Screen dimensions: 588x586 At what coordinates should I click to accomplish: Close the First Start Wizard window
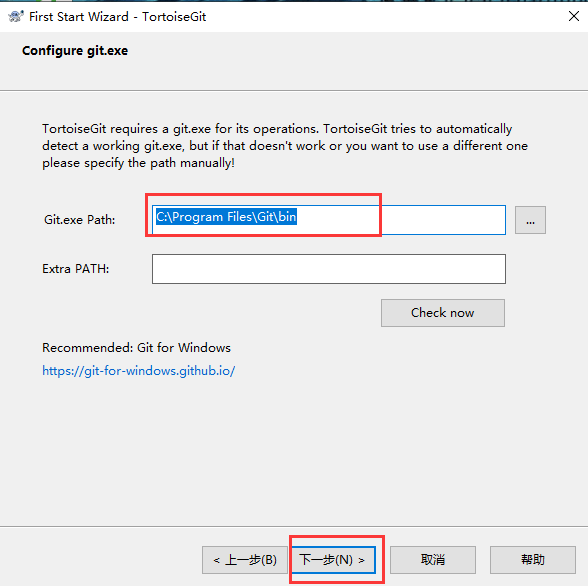(574, 16)
